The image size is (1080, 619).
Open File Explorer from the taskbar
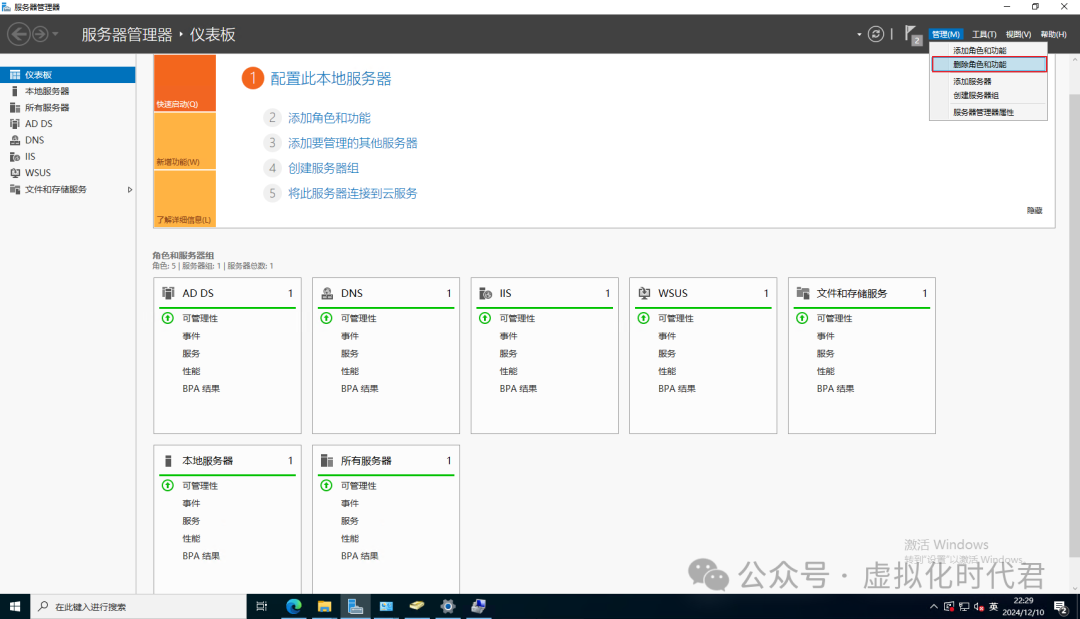325,606
